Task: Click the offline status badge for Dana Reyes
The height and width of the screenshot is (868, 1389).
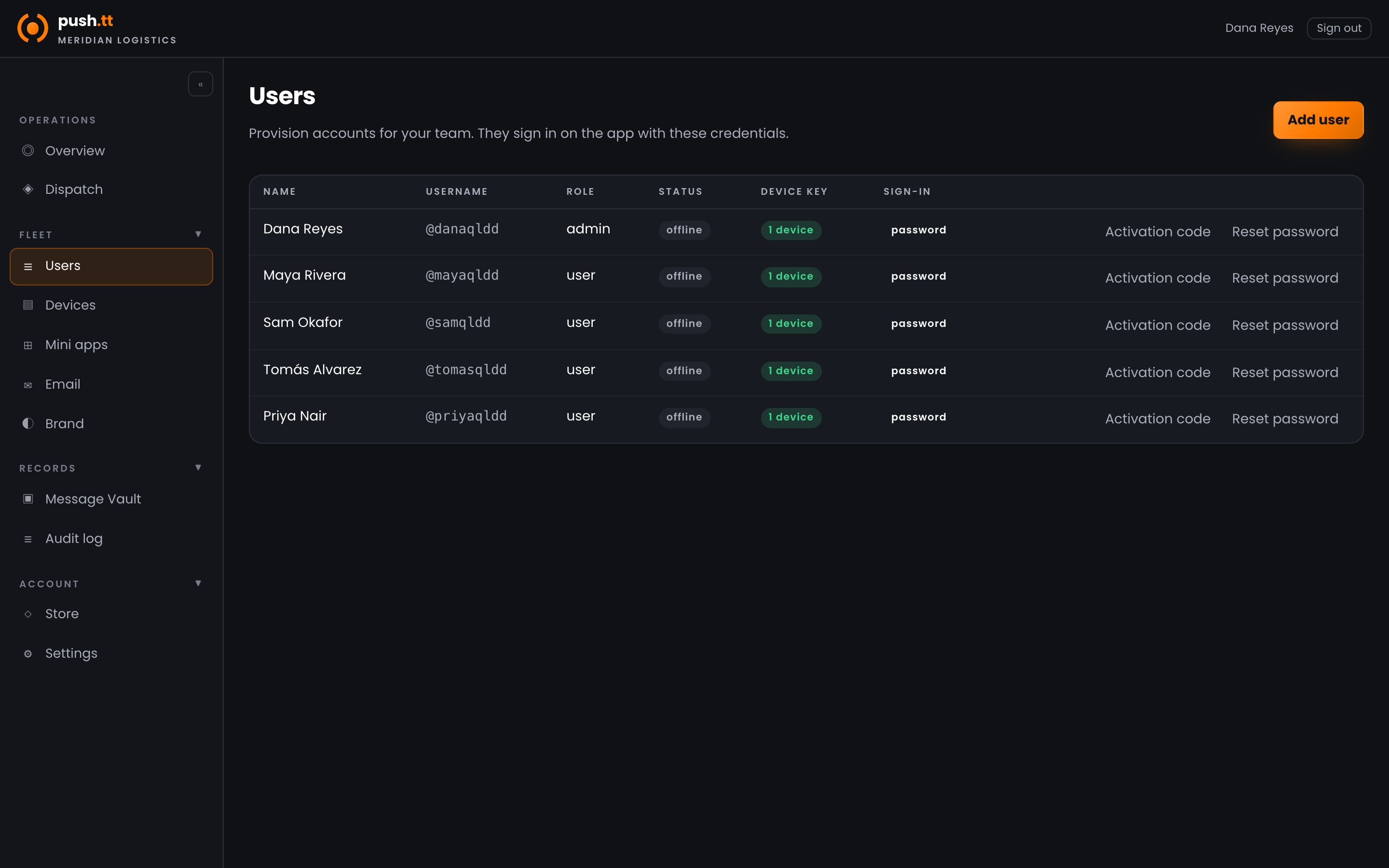Action: click(x=684, y=230)
